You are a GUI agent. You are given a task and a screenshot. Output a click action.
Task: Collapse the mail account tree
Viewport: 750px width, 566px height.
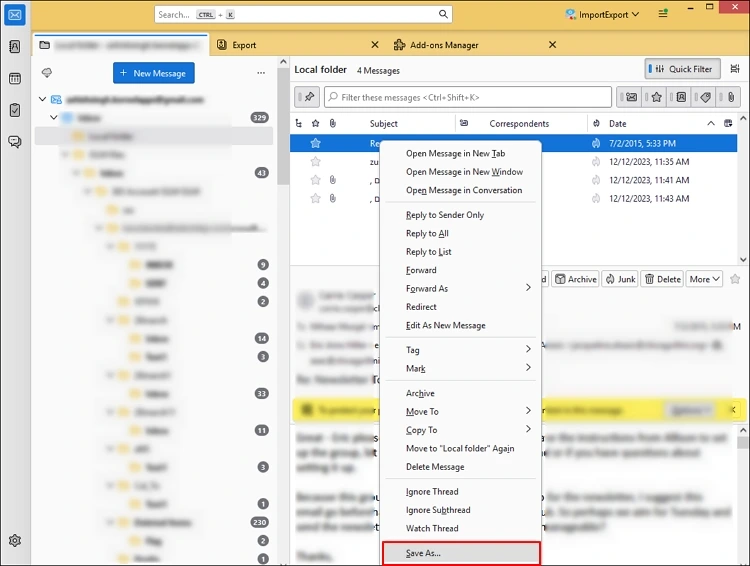(x=43, y=99)
